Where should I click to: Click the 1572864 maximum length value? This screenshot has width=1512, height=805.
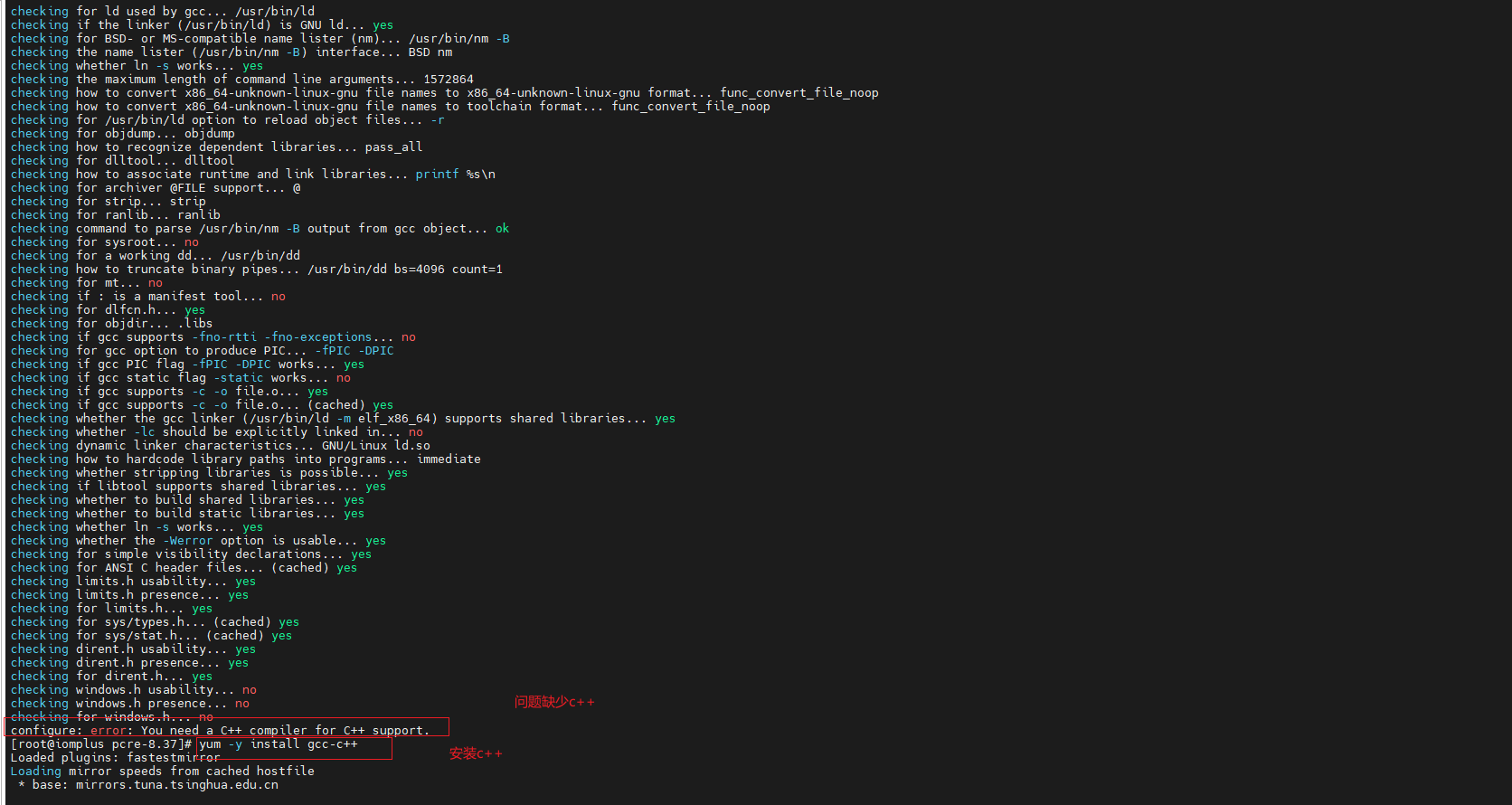tap(448, 80)
